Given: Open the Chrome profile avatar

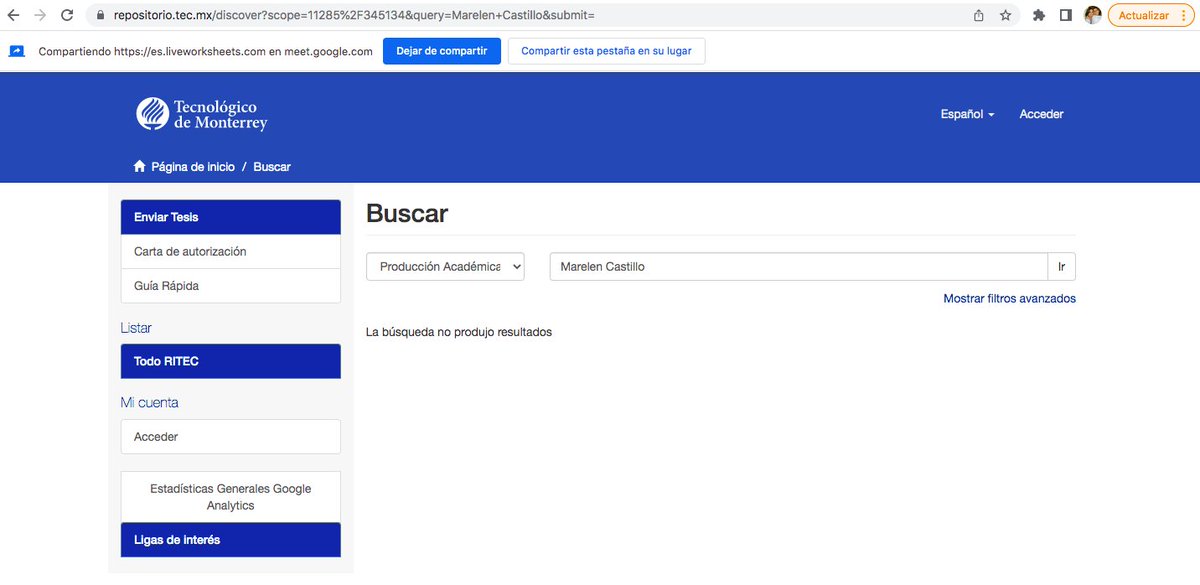Looking at the screenshot, I should [x=1093, y=16].
